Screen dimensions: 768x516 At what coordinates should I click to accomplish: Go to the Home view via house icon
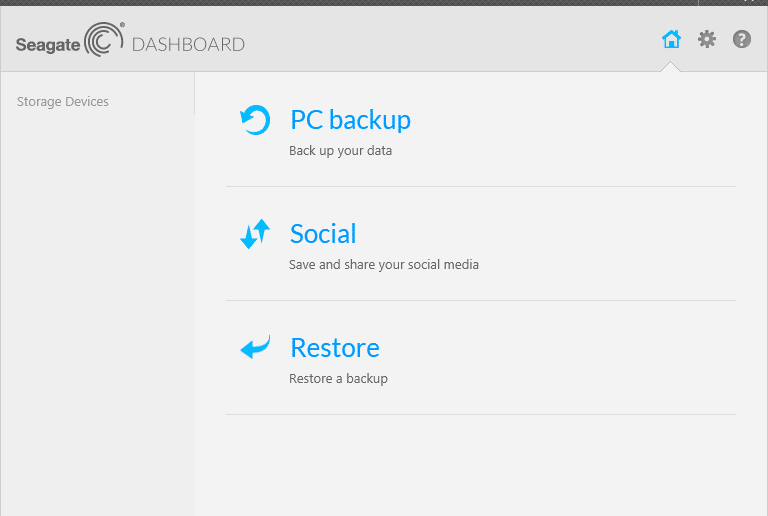point(671,39)
